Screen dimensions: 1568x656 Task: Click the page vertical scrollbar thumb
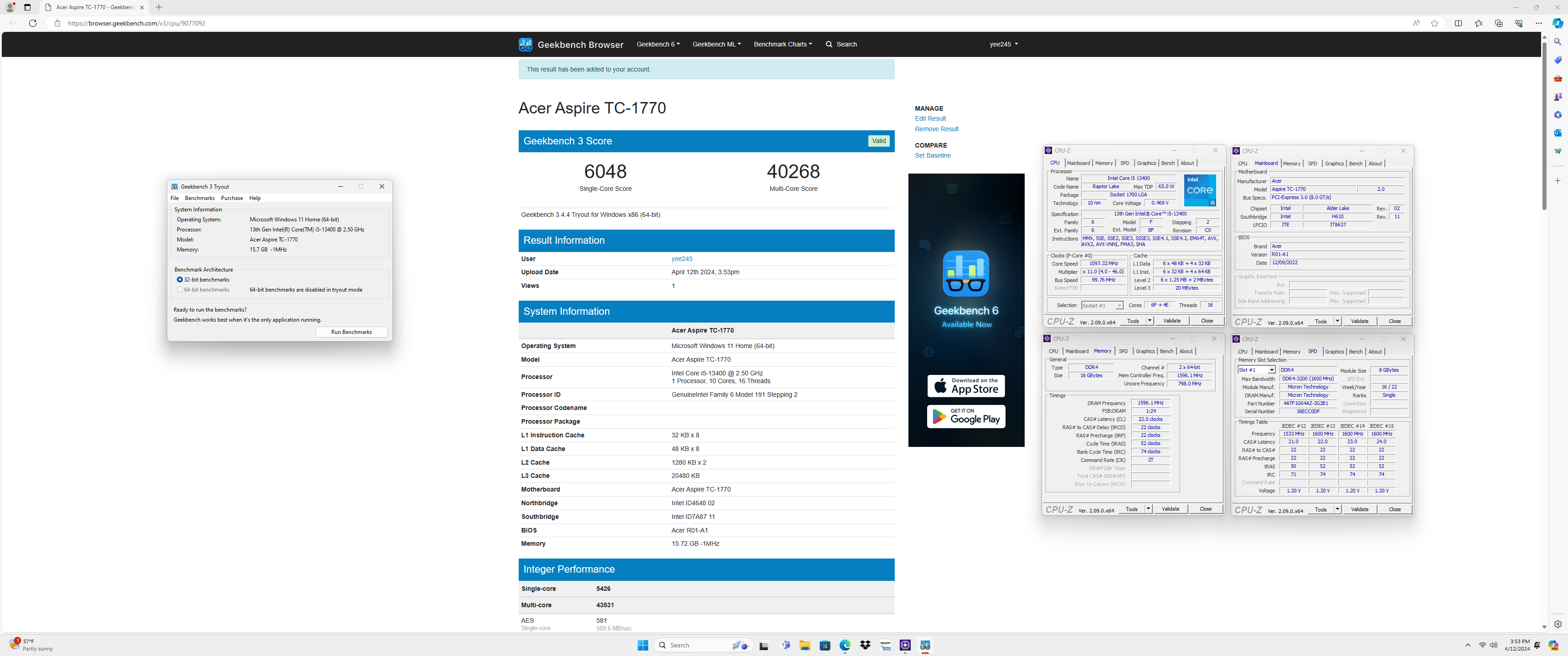click(x=1544, y=125)
